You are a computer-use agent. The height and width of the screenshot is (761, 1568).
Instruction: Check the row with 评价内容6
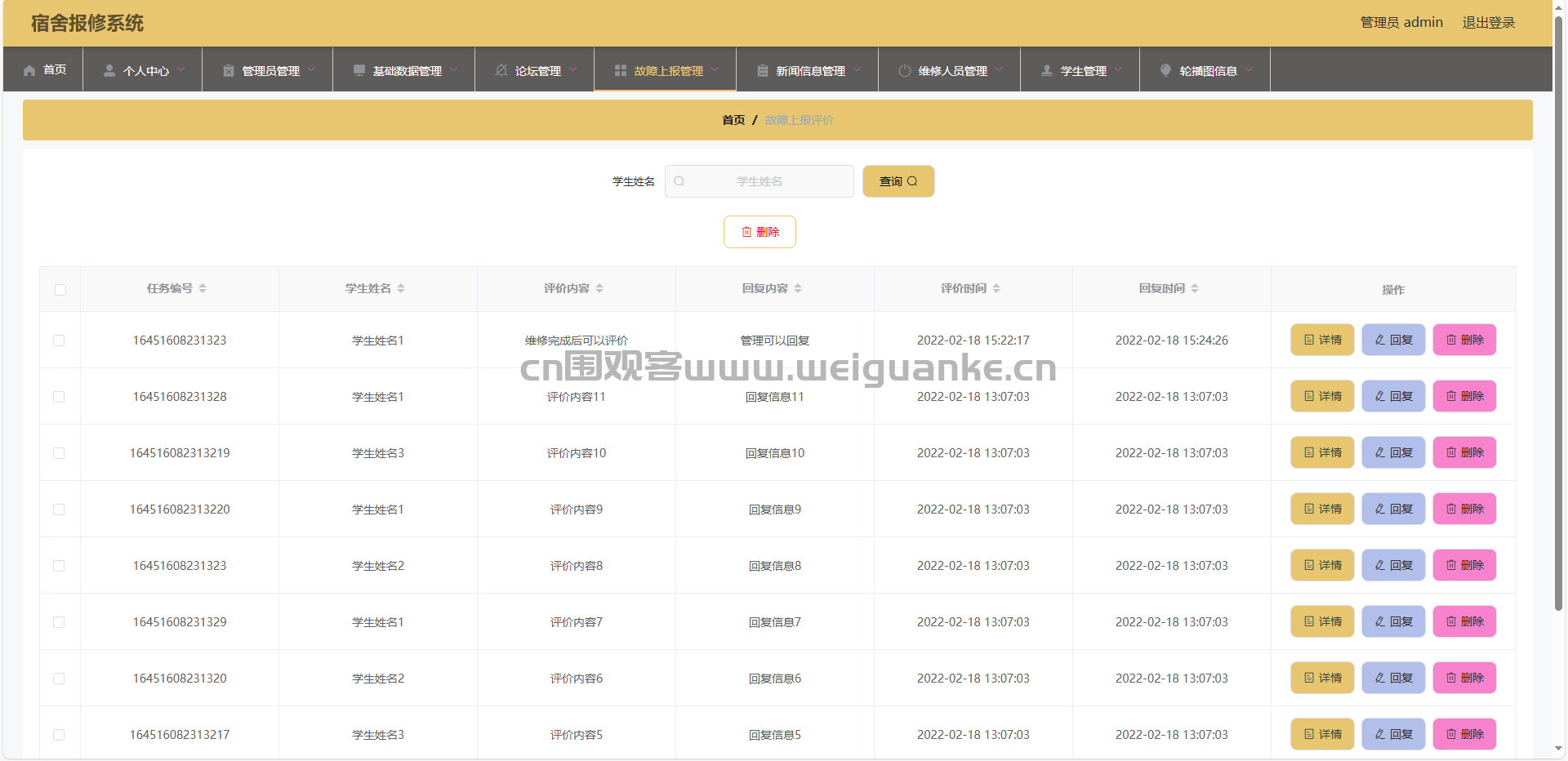[x=59, y=679]
